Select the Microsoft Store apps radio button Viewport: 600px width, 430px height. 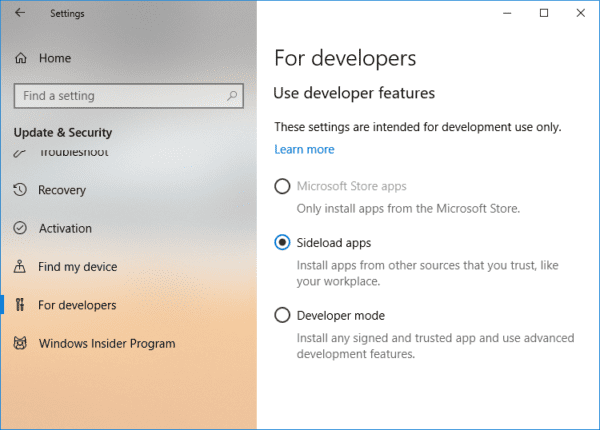point(282,186)
